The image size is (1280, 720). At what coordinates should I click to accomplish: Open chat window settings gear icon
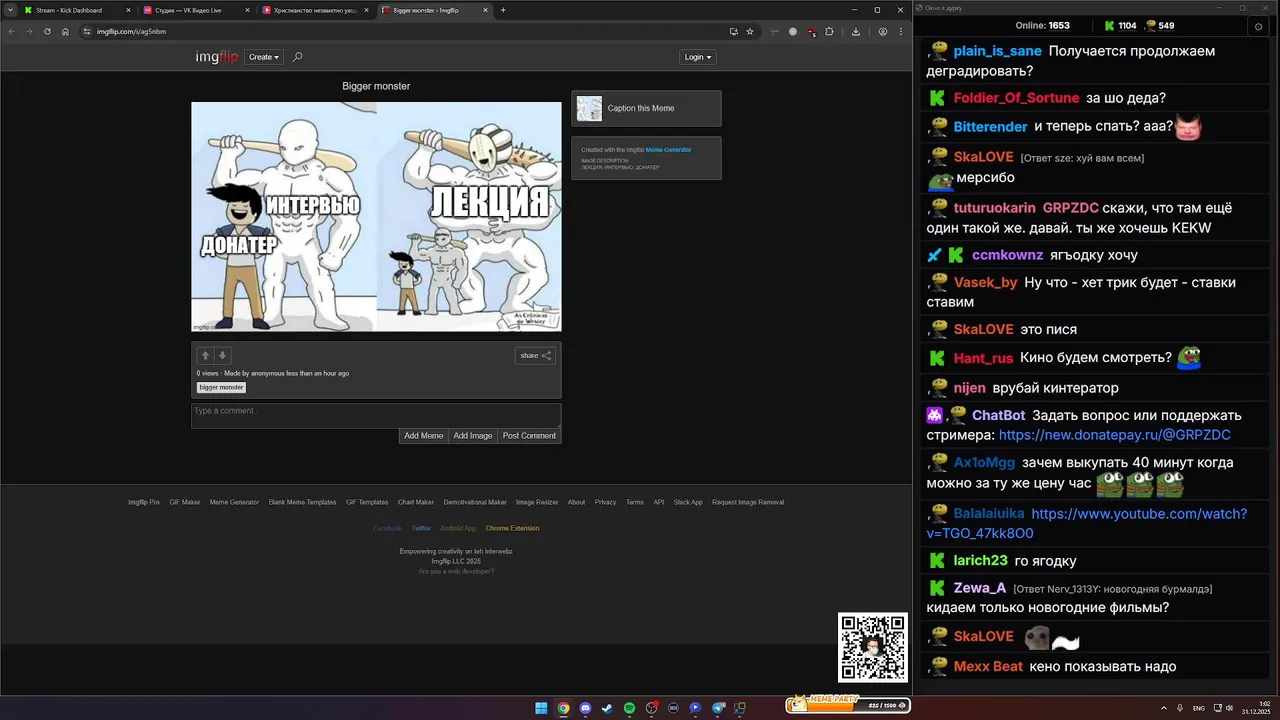[x=1259, y=26]
